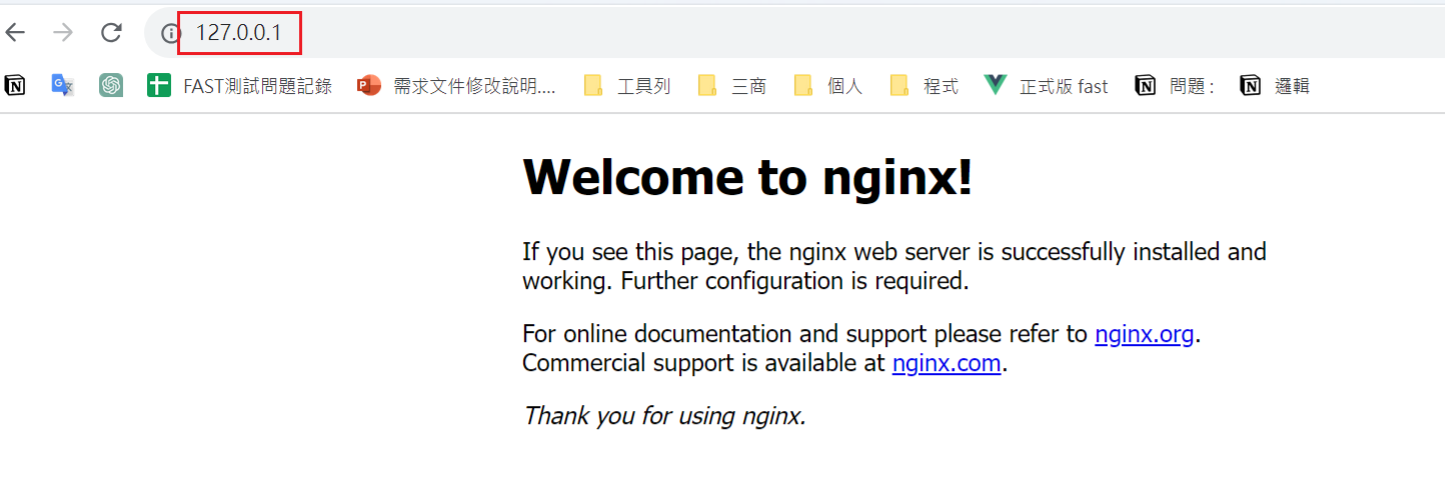This screenshot has height=488, width=1445.
Task: Open the ChatGPT bookmark icon
Action: tap(111, 86)
